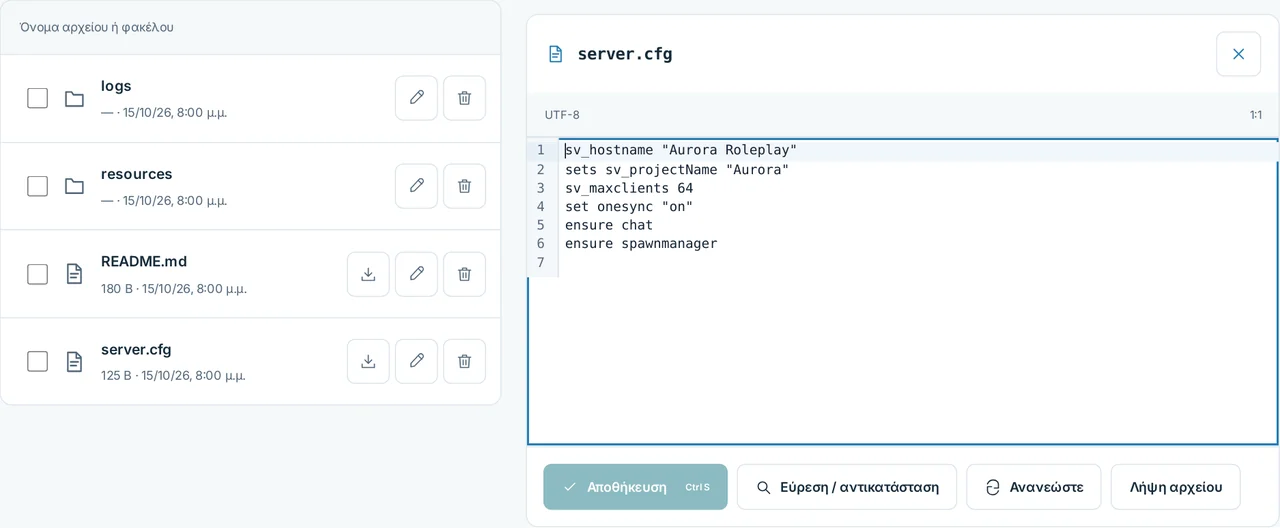Click the Ανανεώστε refresh button
The height and width of the screenshot is (528, 1280).
[x=1033, y=487]
